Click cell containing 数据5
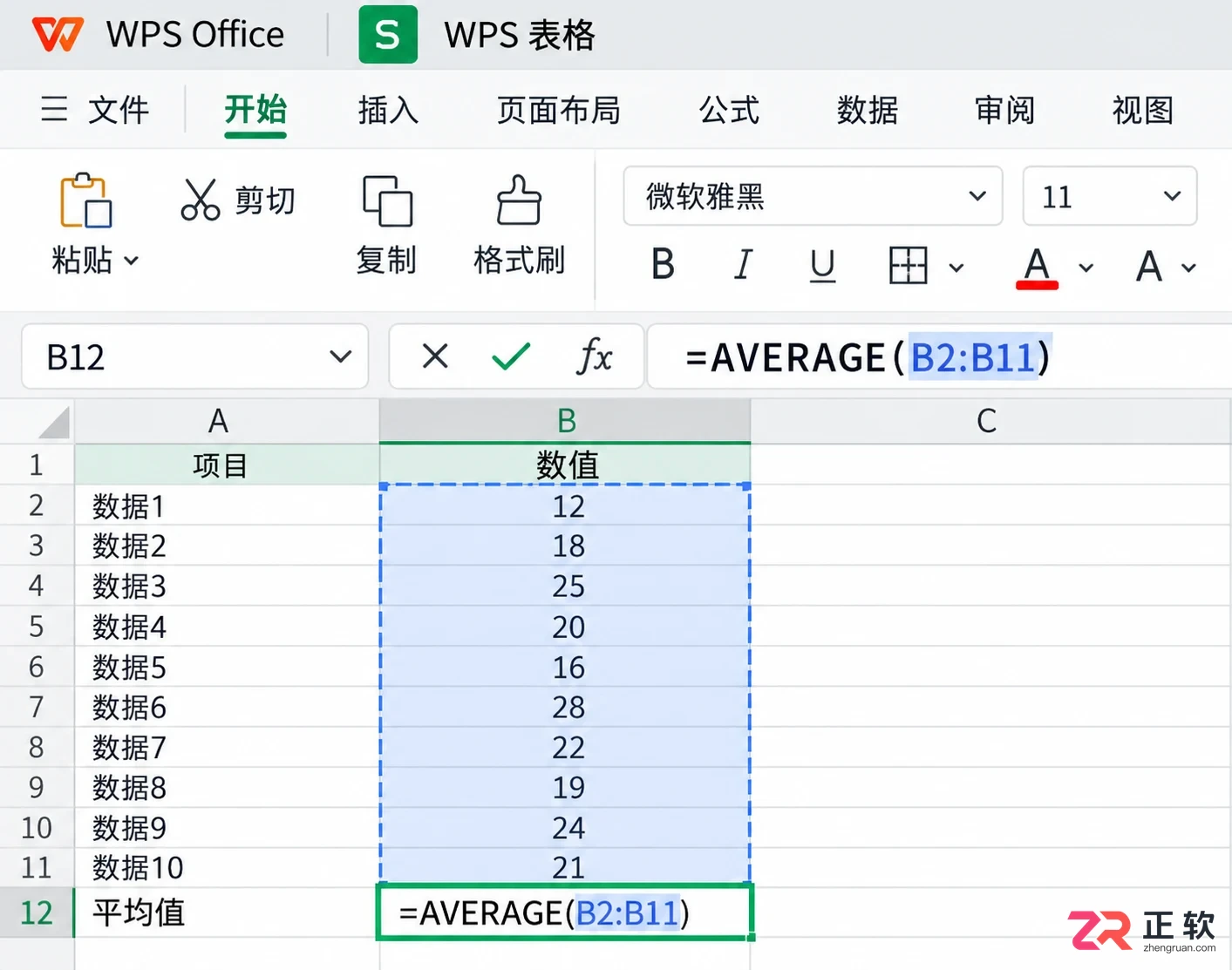This screenshot has width=1232, height=970. click(227, 667)
